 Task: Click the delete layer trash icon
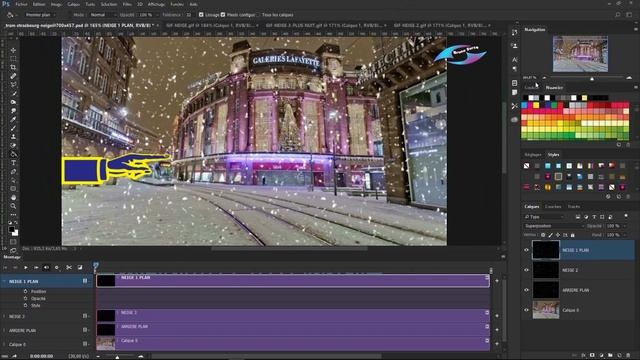tap(629, 356)
